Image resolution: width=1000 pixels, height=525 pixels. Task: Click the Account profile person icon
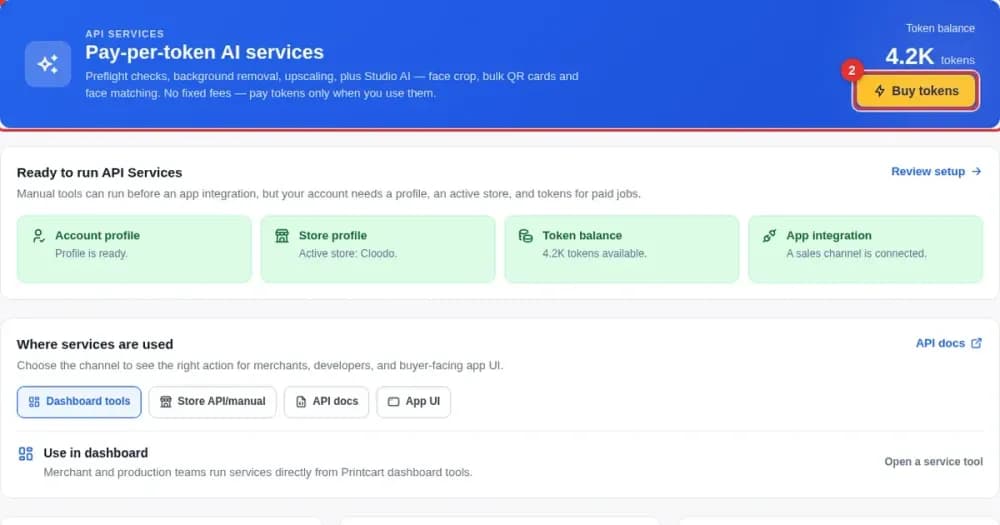38,236
